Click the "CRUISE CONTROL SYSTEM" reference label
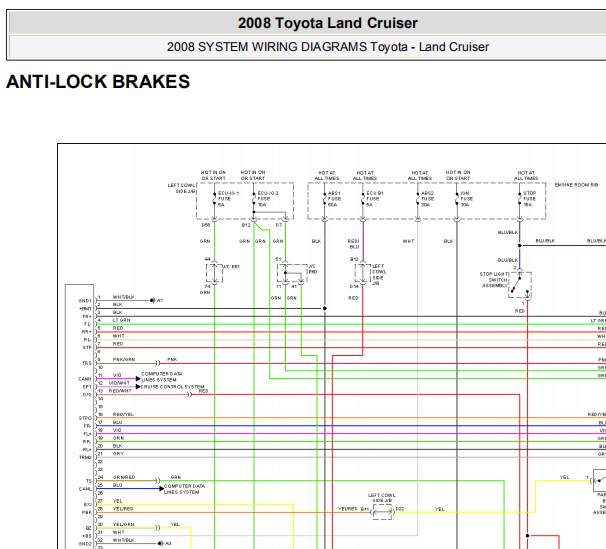The image size is (606, 549). tap(173, 386)
